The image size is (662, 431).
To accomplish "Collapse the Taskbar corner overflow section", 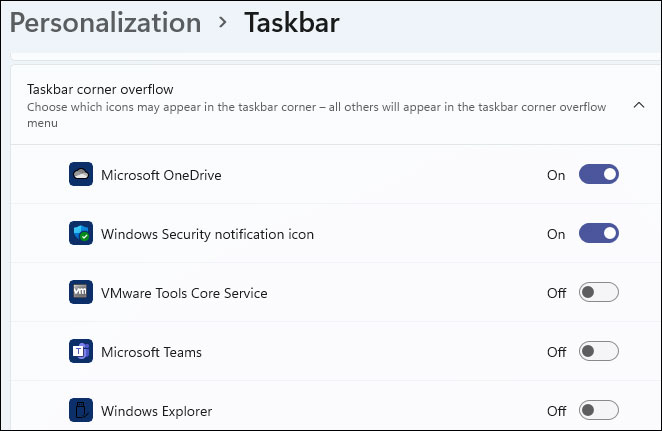I will click(x=639, y=105).
